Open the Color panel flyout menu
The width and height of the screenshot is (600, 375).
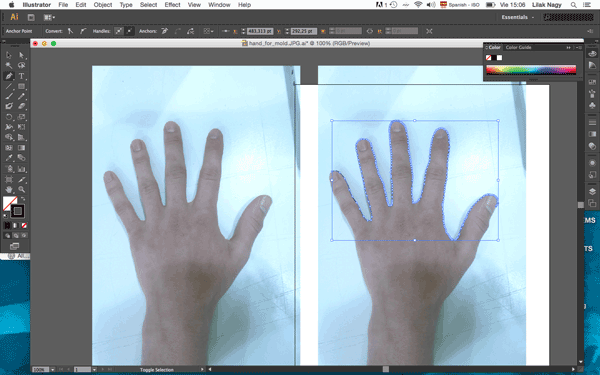click(x=579, y=47)
